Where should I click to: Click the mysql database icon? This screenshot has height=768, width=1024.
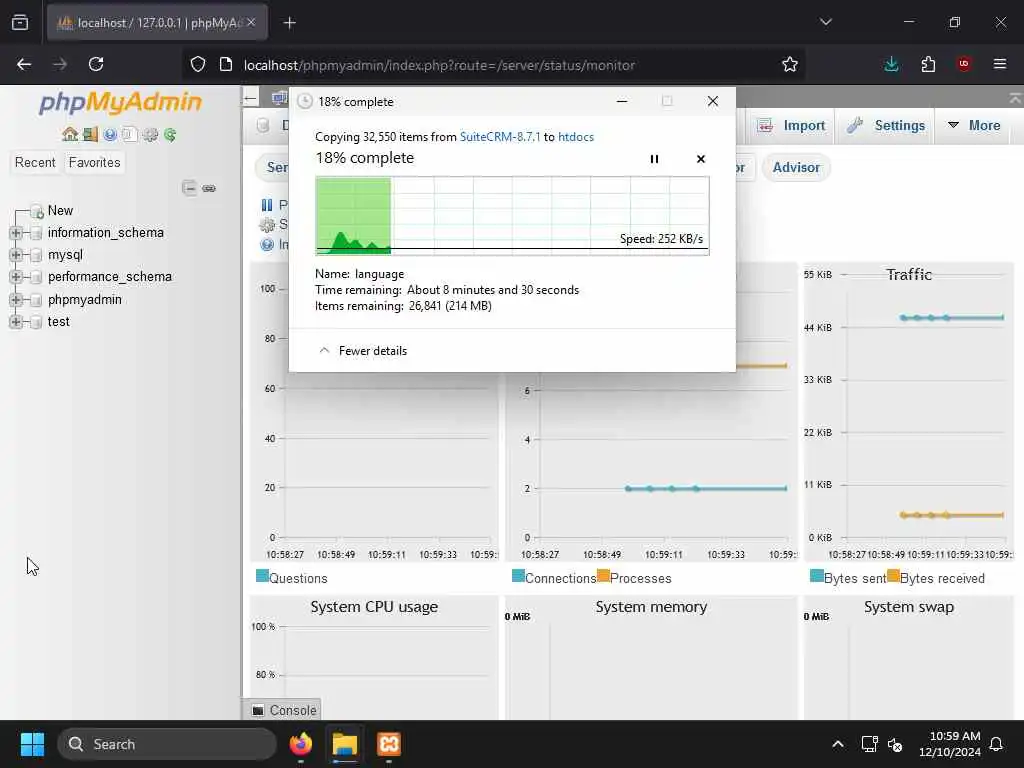(37, 255)
